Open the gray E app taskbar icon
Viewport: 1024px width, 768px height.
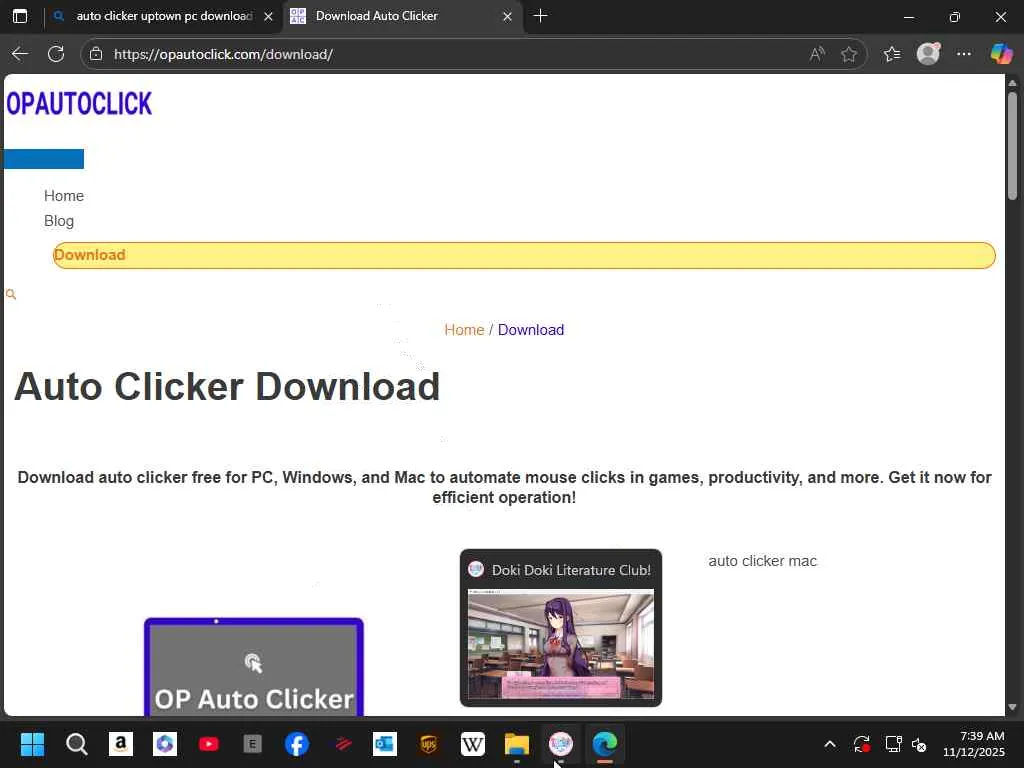pos(253,744)
